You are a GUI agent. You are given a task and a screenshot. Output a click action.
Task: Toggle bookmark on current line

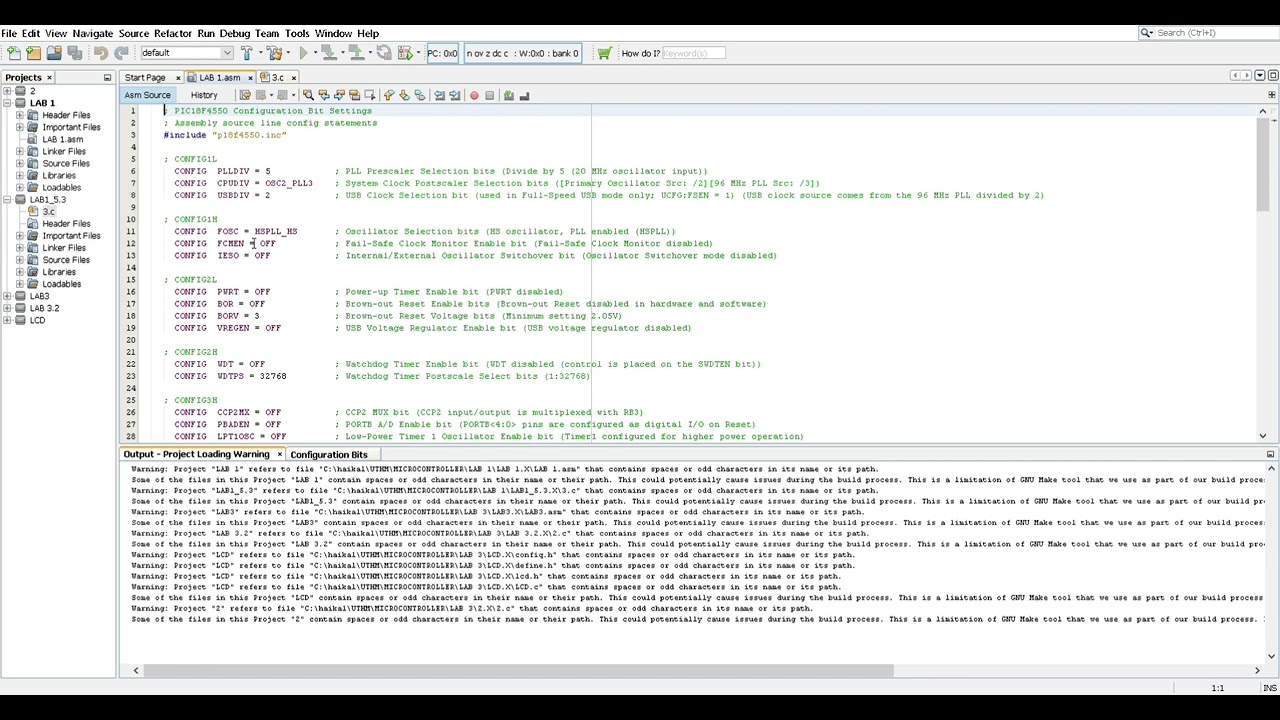[419, 95]
